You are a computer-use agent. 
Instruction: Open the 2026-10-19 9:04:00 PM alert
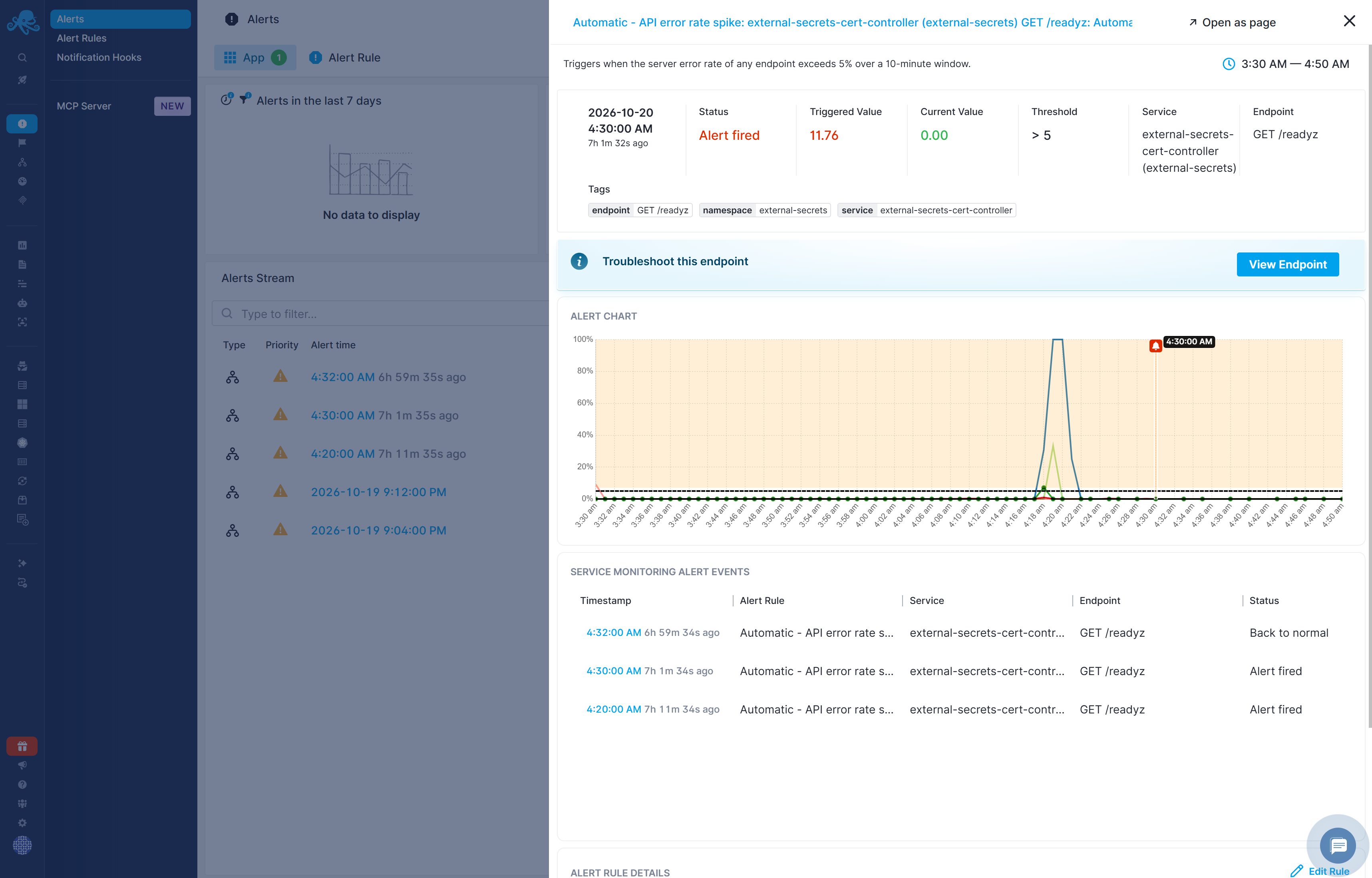click(378, 530)
